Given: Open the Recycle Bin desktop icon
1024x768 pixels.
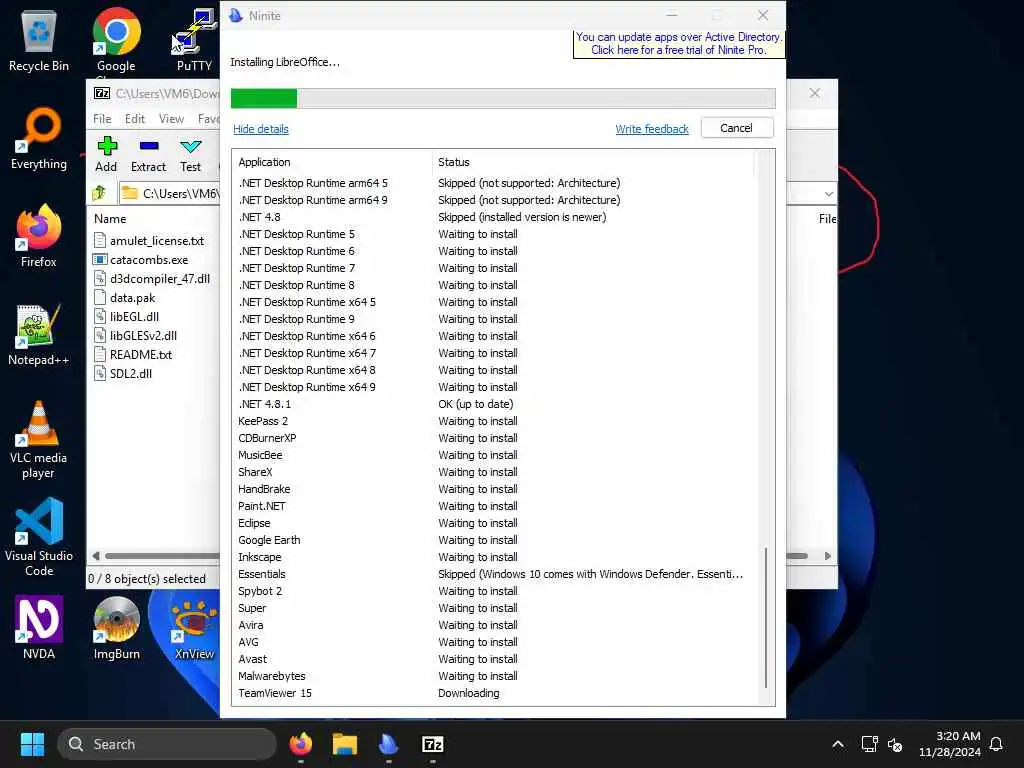Looking at the screenshot, I should [39, 40].
